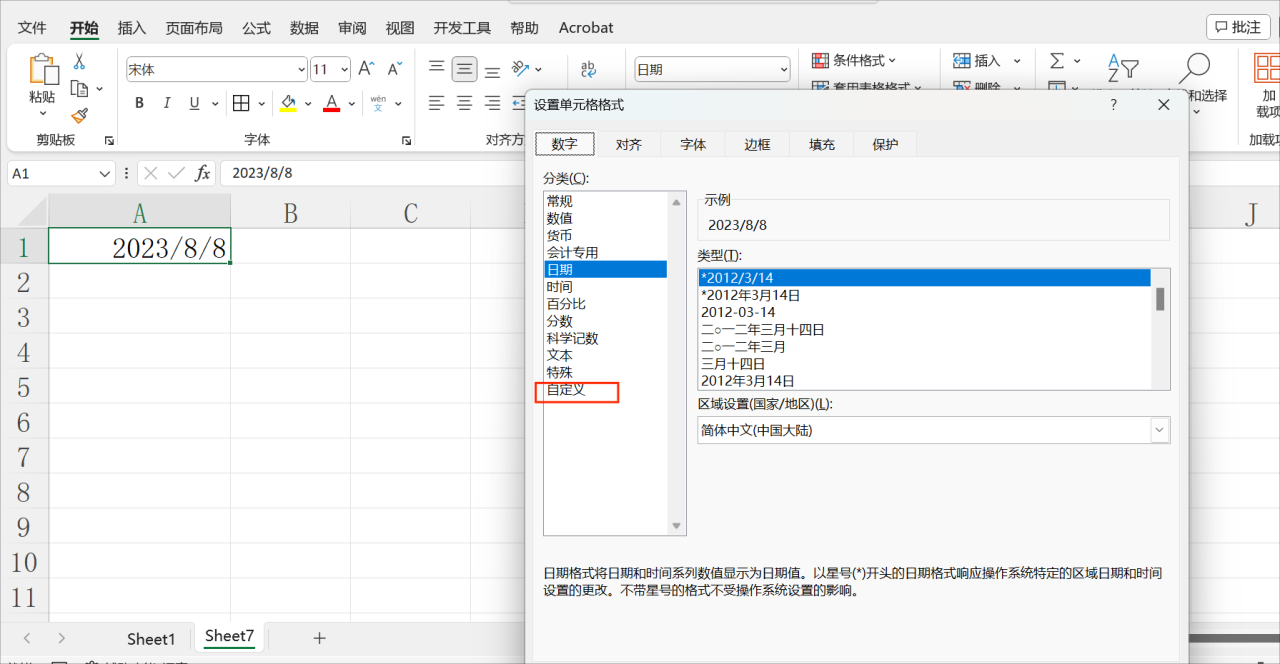
Task: Expand the 条件格式 conditional formatting menu
Action: pos(892,61)
